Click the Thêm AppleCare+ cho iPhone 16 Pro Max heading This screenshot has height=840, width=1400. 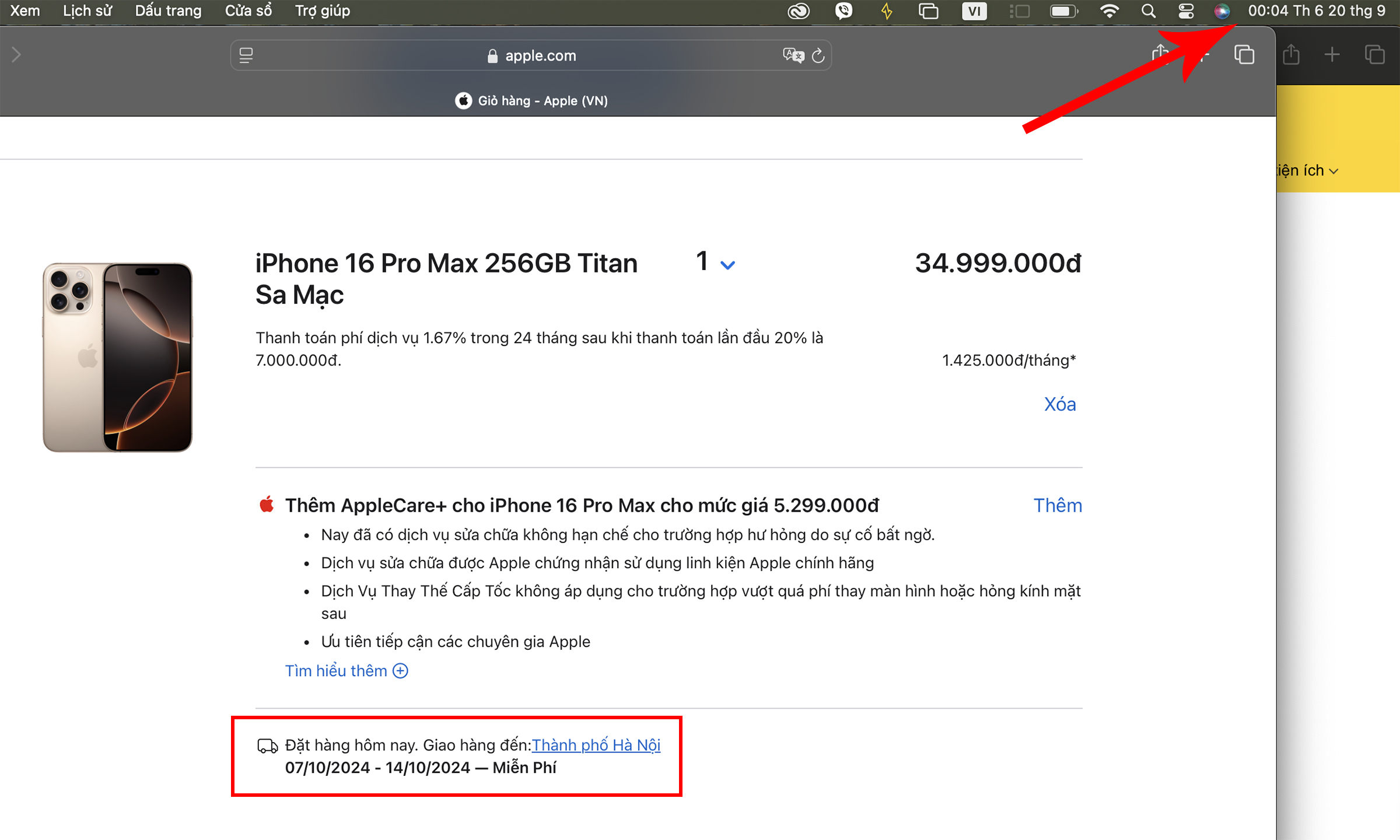pyautogui.click(x=582, y=505)
